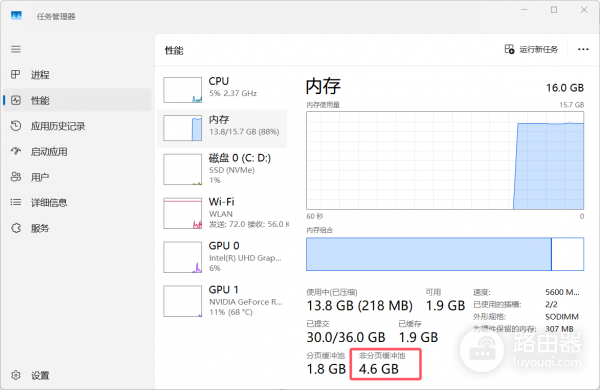
Task: Open the hamburger navigation menu
Action: click(16, 49)
